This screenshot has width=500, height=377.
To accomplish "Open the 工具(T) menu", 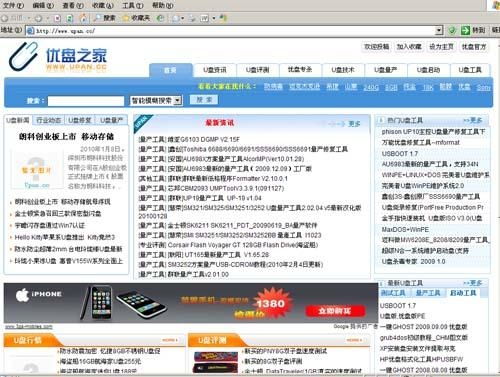I will (133, 5).
